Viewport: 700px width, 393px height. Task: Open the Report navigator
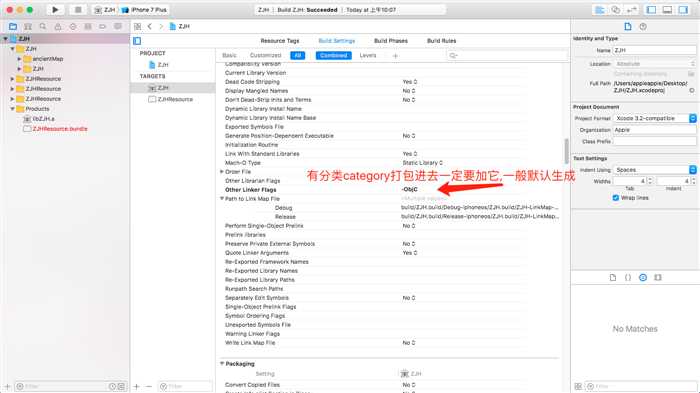point(118,27)
